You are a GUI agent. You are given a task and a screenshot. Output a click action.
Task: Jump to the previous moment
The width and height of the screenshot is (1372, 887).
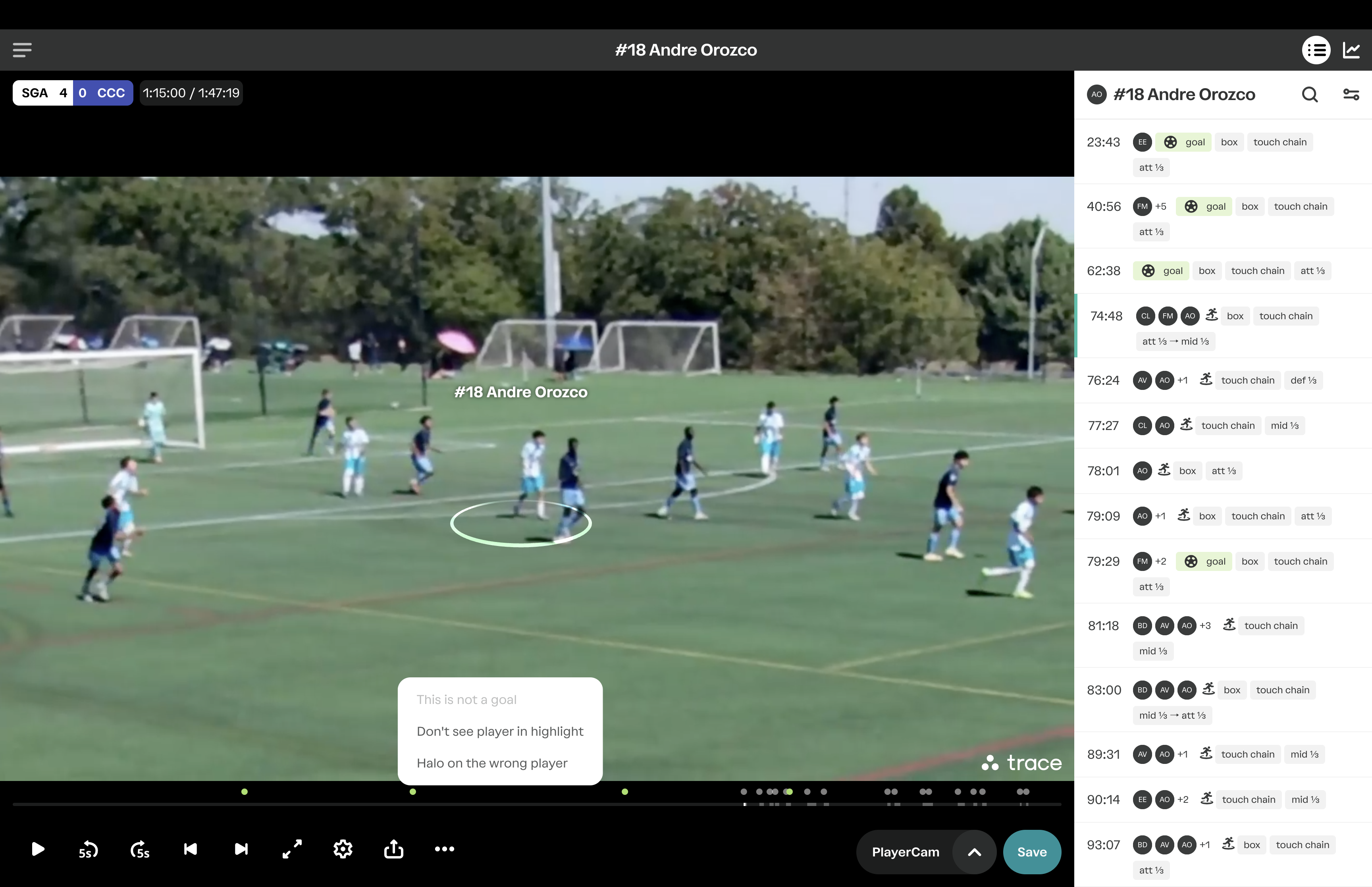[190, 850]
